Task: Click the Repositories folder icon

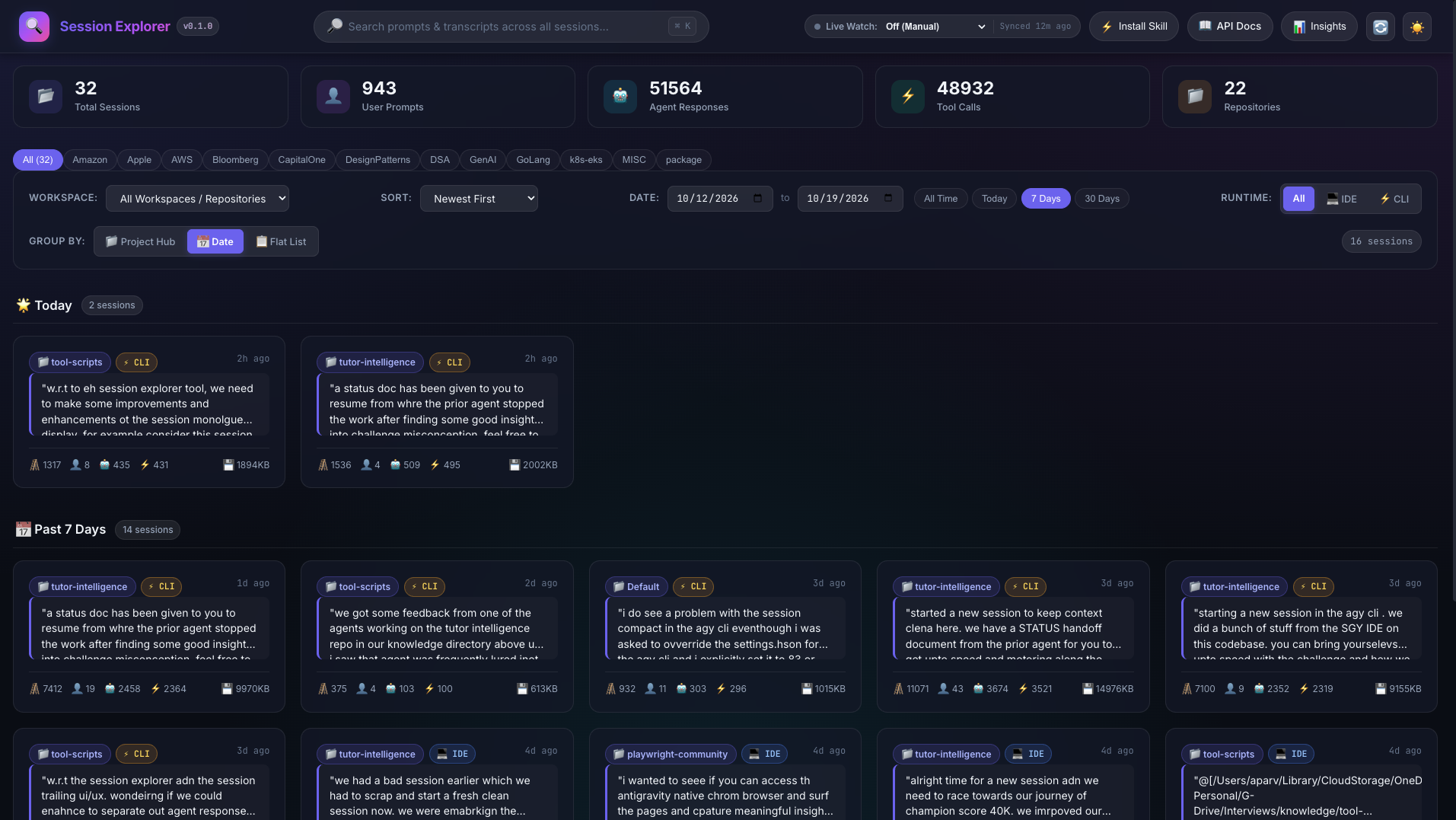Action: coord(1195,96)
